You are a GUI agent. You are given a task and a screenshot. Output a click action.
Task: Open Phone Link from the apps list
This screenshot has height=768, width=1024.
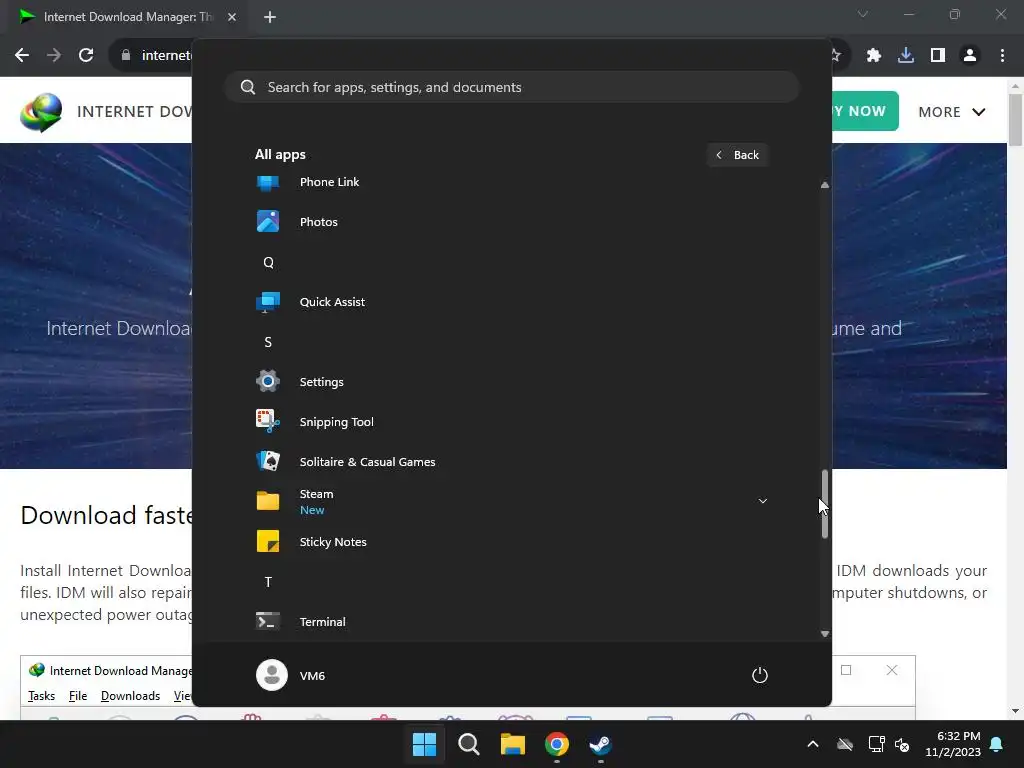tap(511, 182)
